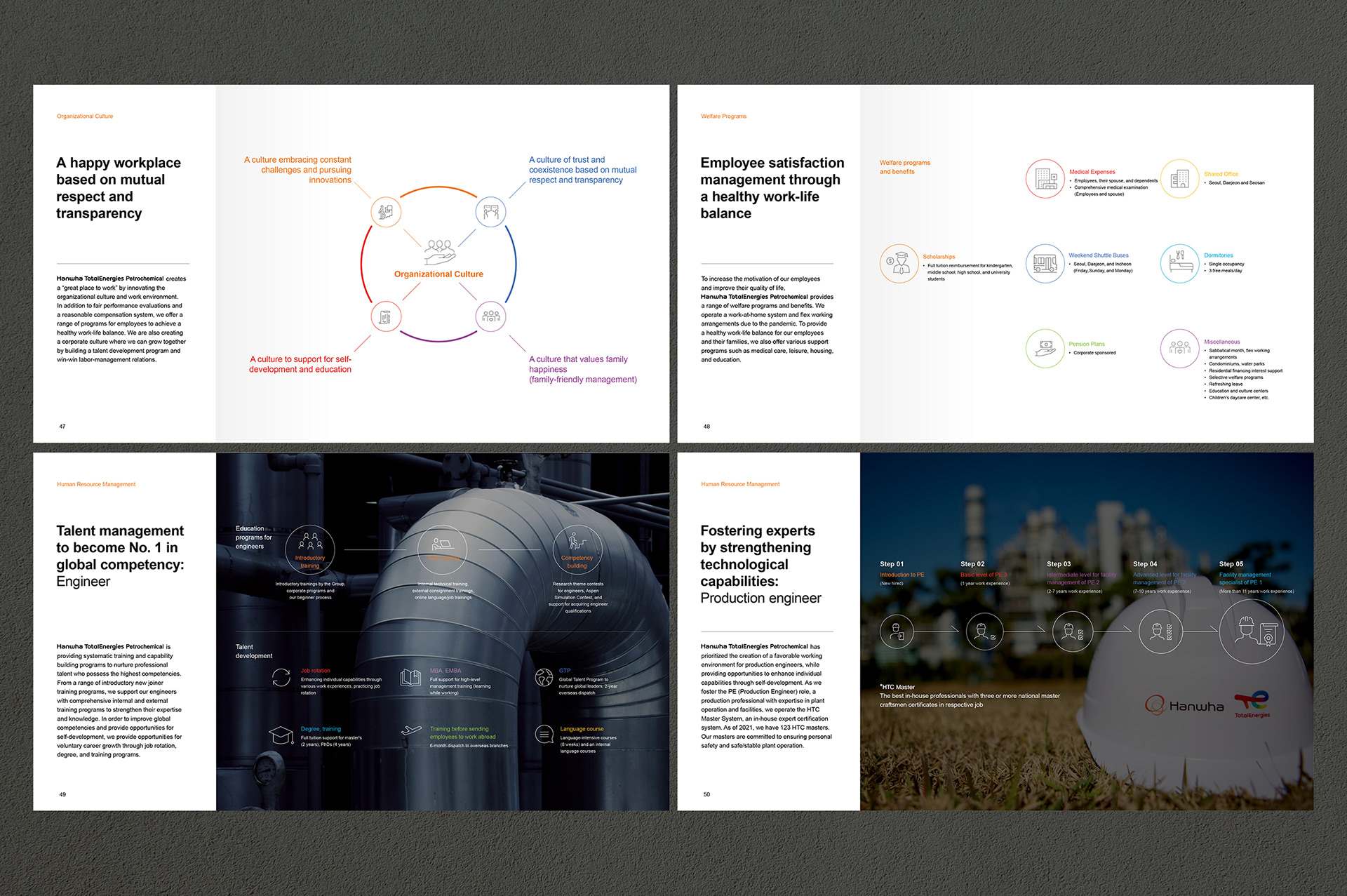Click the Language course speech icon

tap(544, 735)
